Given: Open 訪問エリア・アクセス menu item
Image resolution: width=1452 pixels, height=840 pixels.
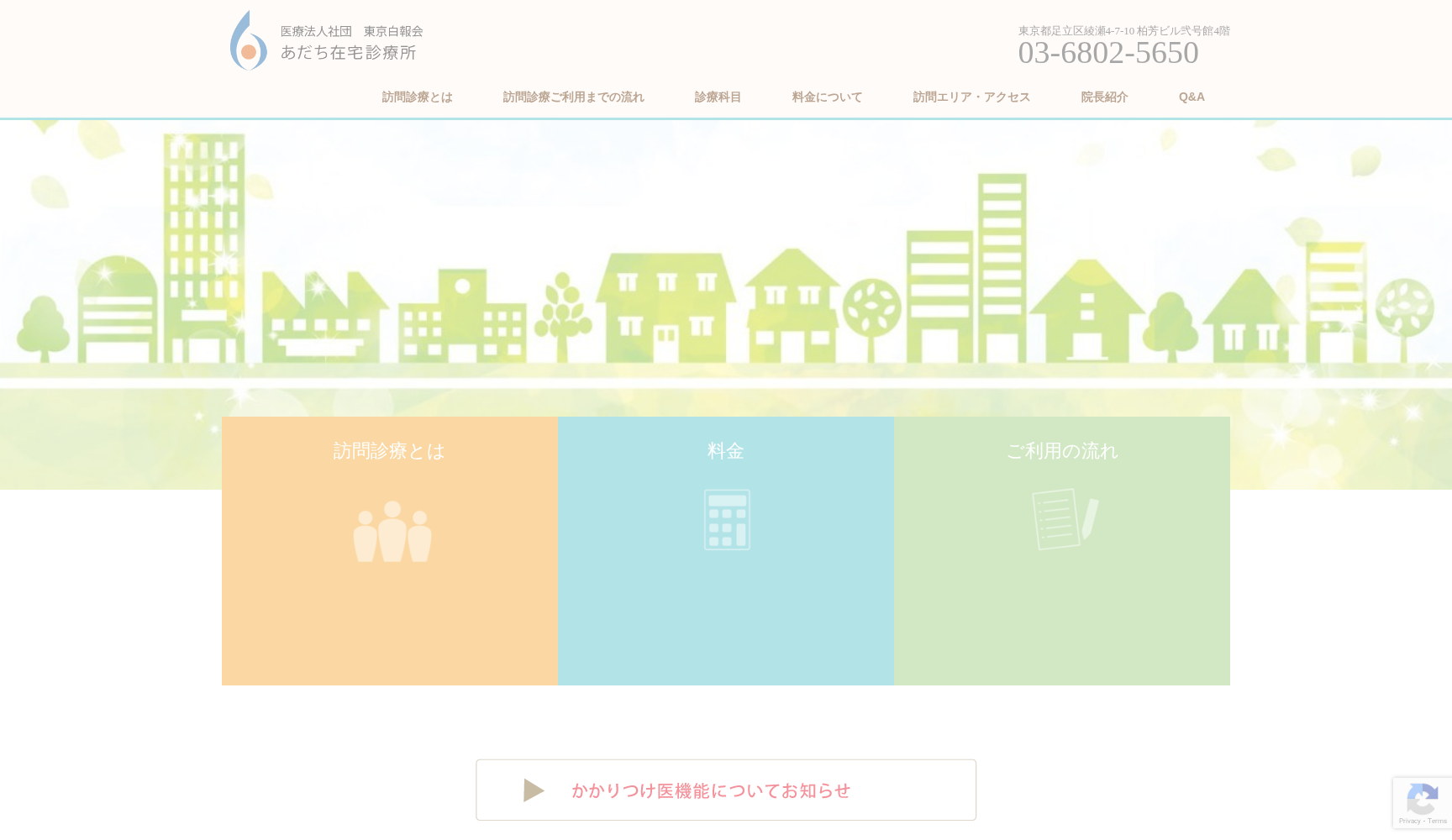Looking at the screenshot, I should click(971, 97).
